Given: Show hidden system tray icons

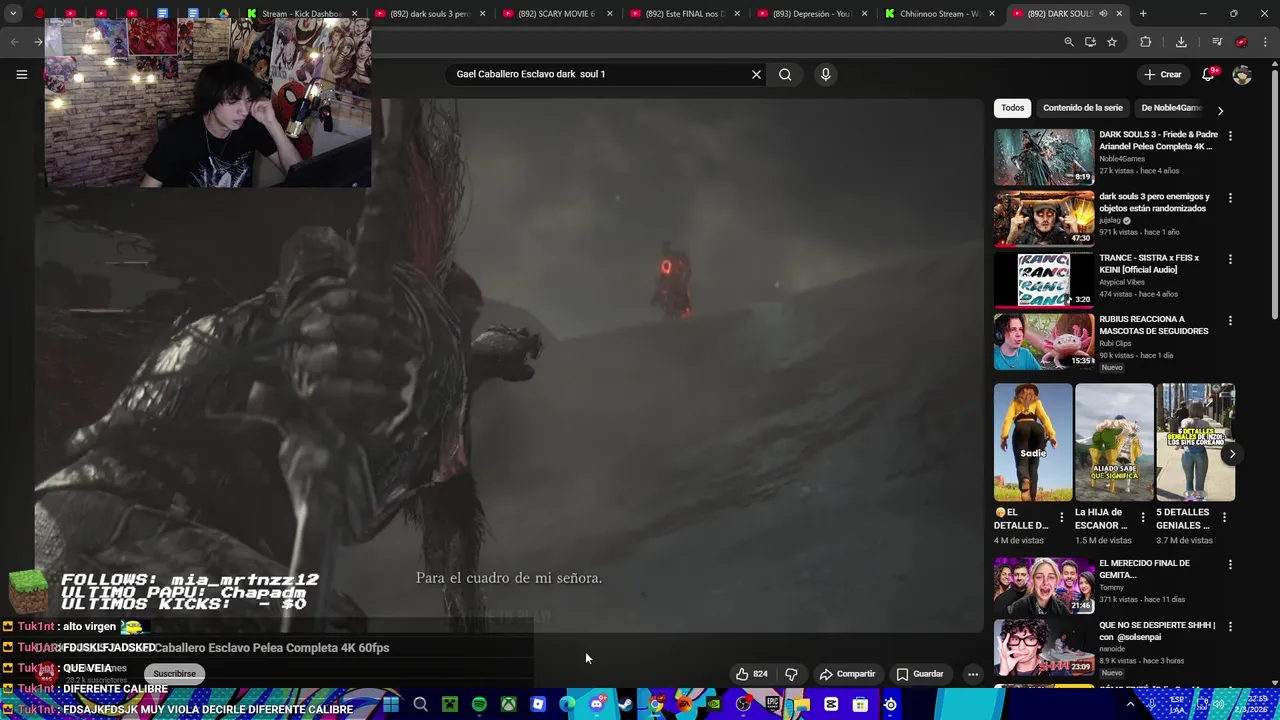Looking at the screenshot, I should point(1131,704).
